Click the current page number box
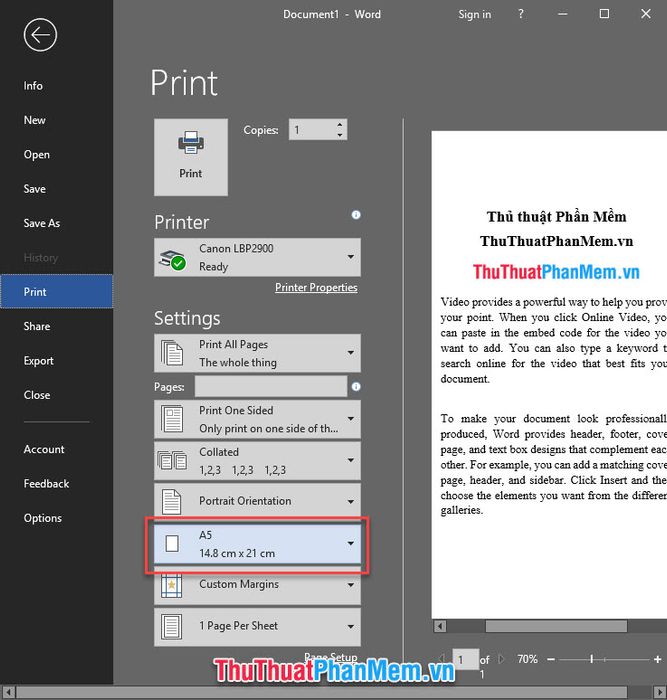Viewport: 667px width, 700px height. pyautogui.click(x=465, y=659)
